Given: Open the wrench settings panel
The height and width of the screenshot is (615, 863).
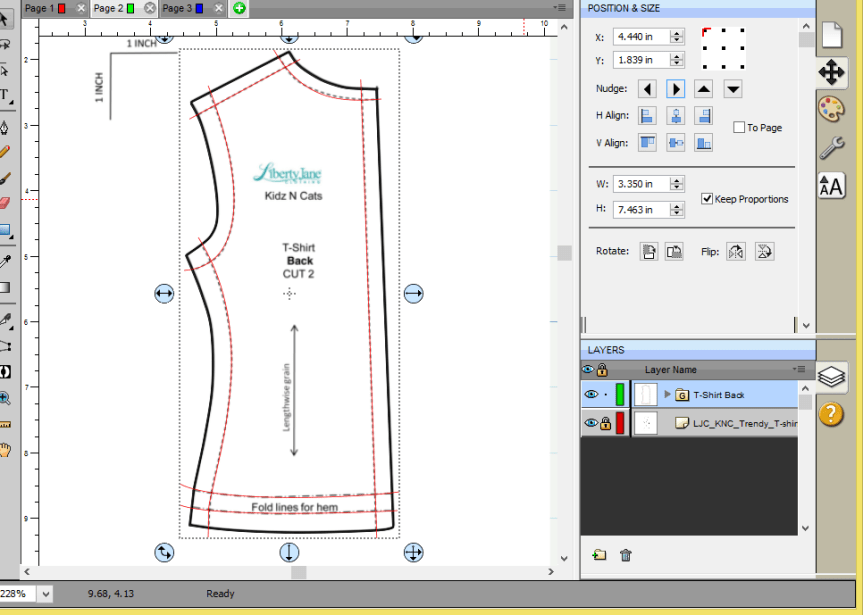Looking at the screenshot, I should pos(831,148).
